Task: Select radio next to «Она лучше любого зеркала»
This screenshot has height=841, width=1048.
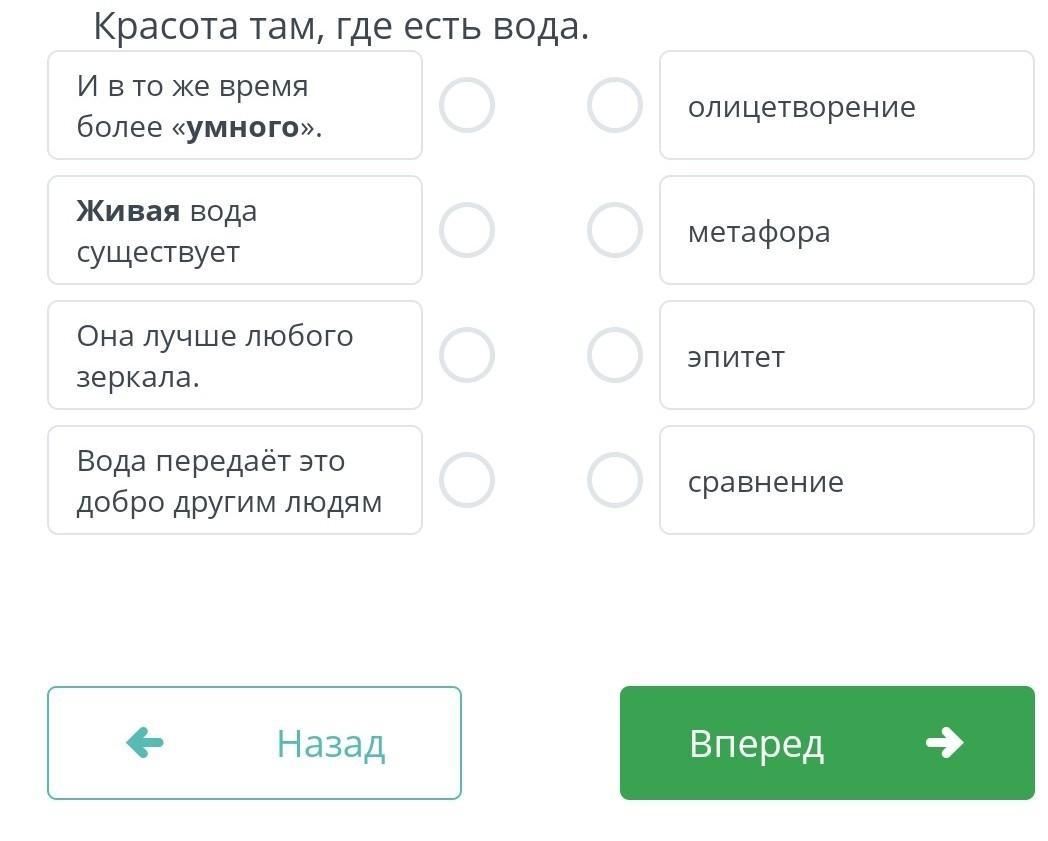Action: tap(467, 355)
